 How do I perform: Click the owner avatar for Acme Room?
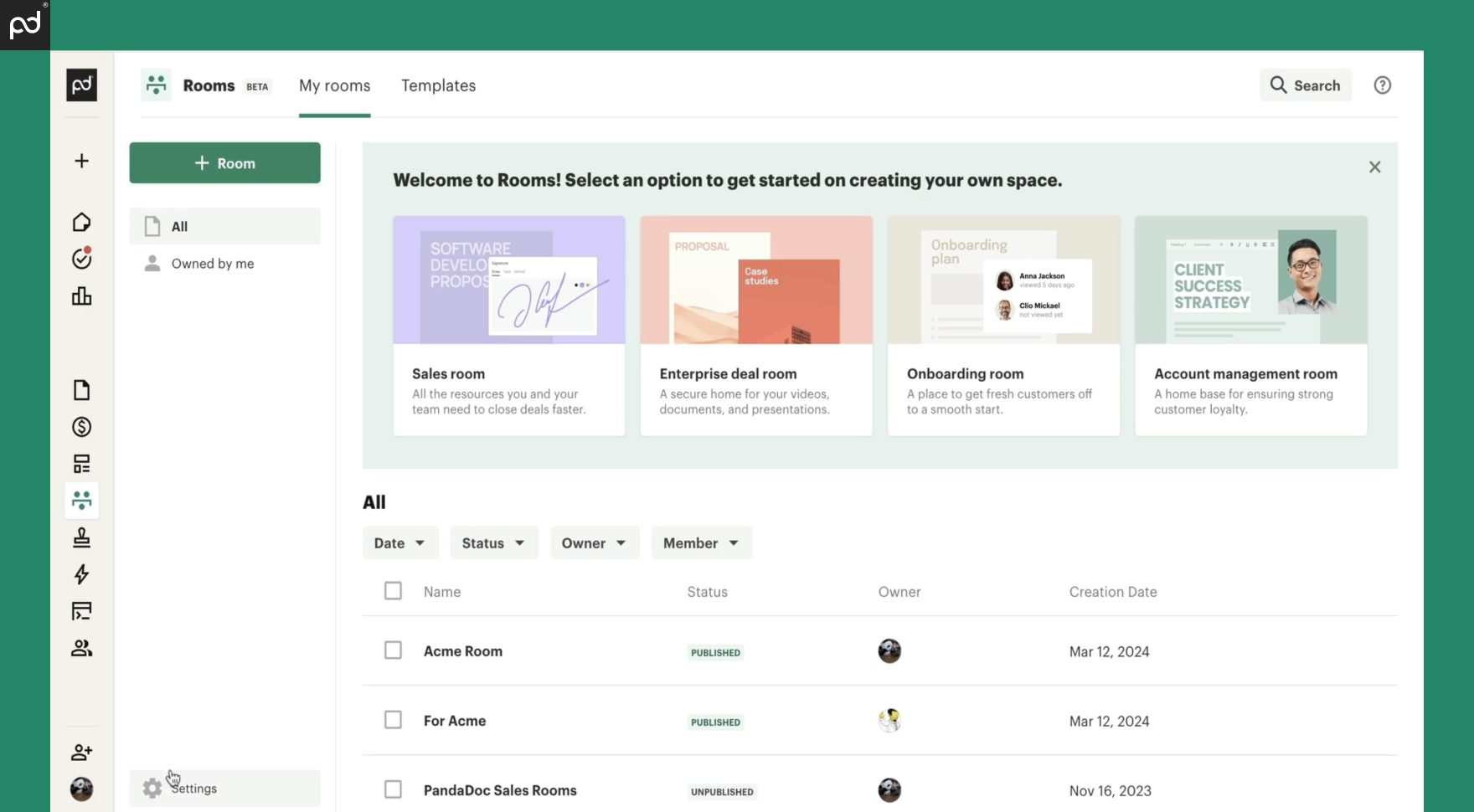click(x=889, y=651)
